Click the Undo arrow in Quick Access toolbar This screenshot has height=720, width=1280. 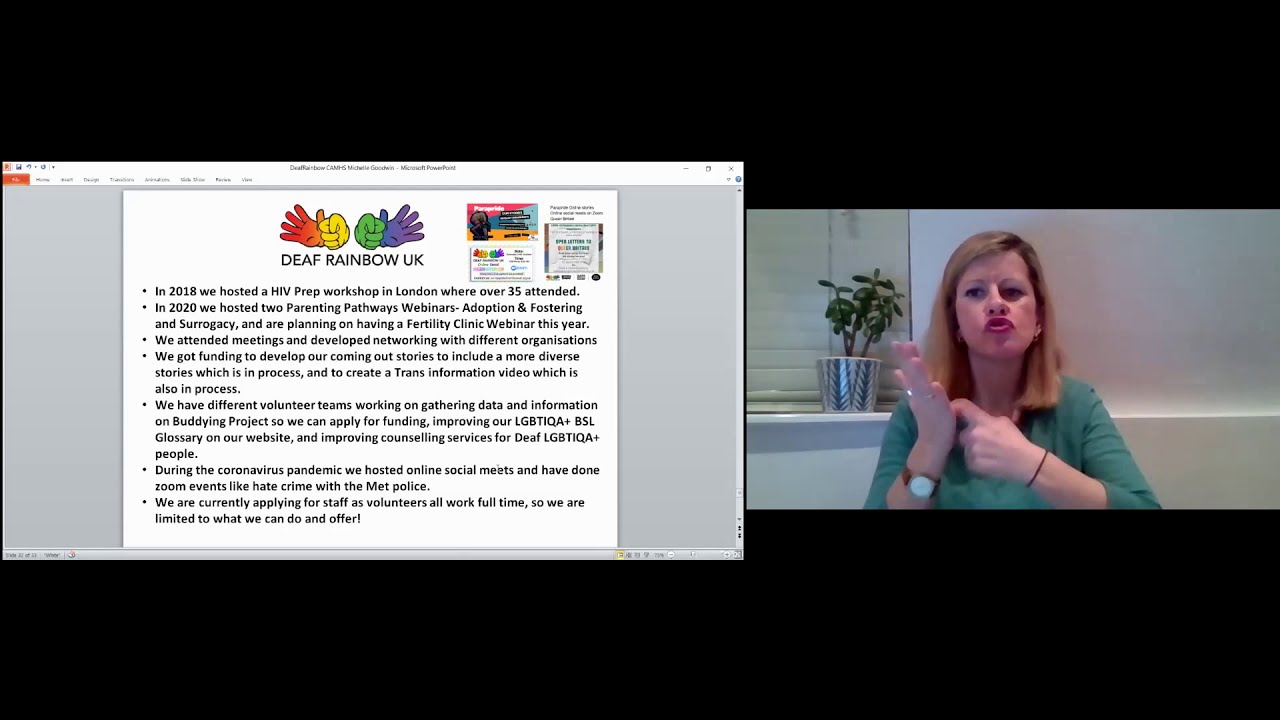pyautogui.click(x=29, y=167)
